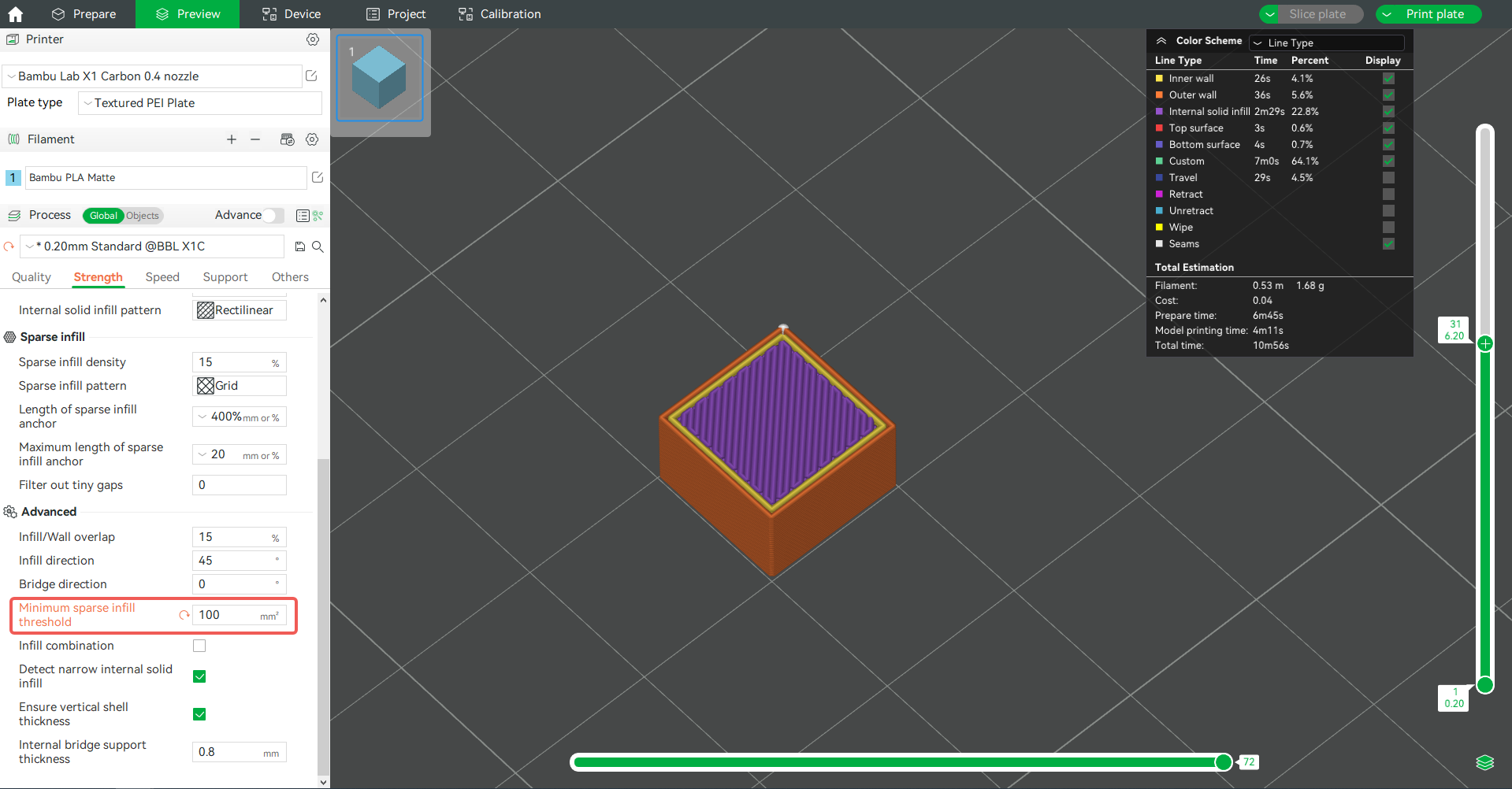Open the Others settings tab
This screenshot has width=1512, height=789.
pos(290,277)
